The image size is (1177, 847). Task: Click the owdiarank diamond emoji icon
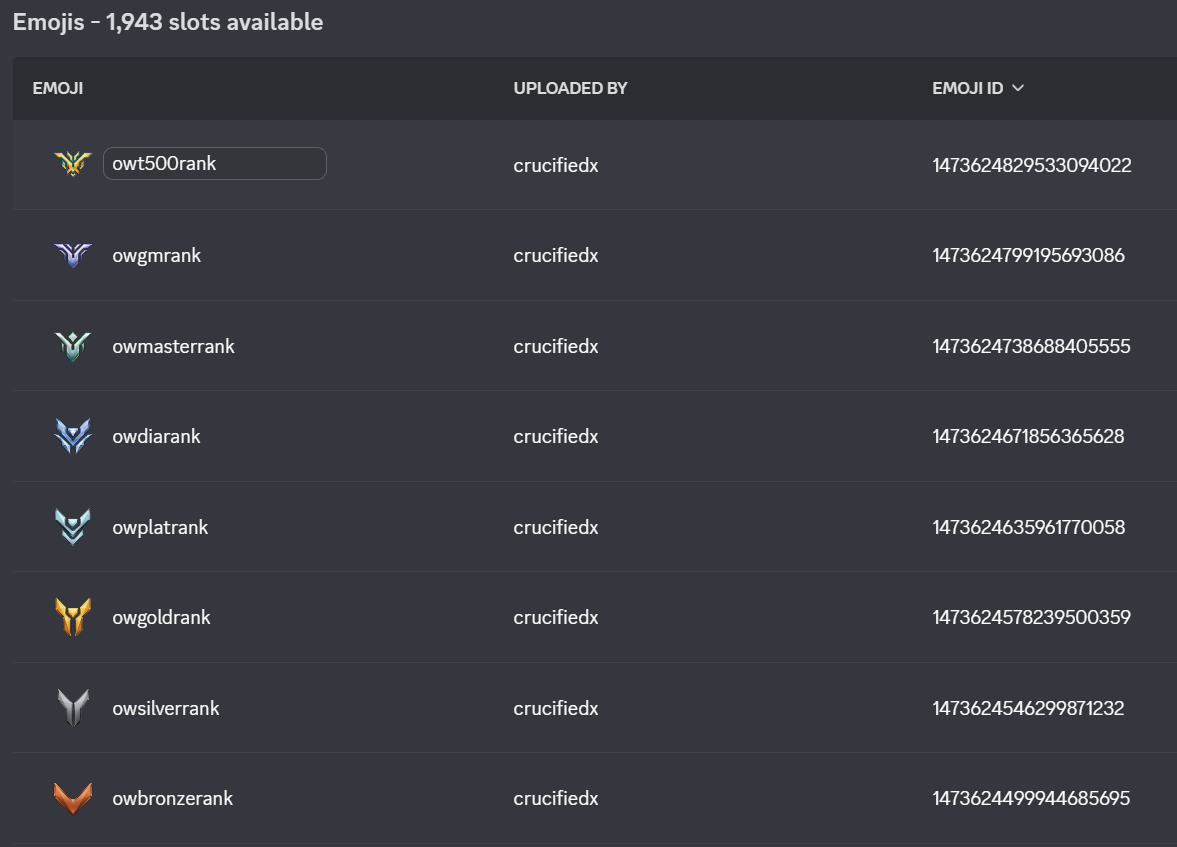click(x=73, y=436)
